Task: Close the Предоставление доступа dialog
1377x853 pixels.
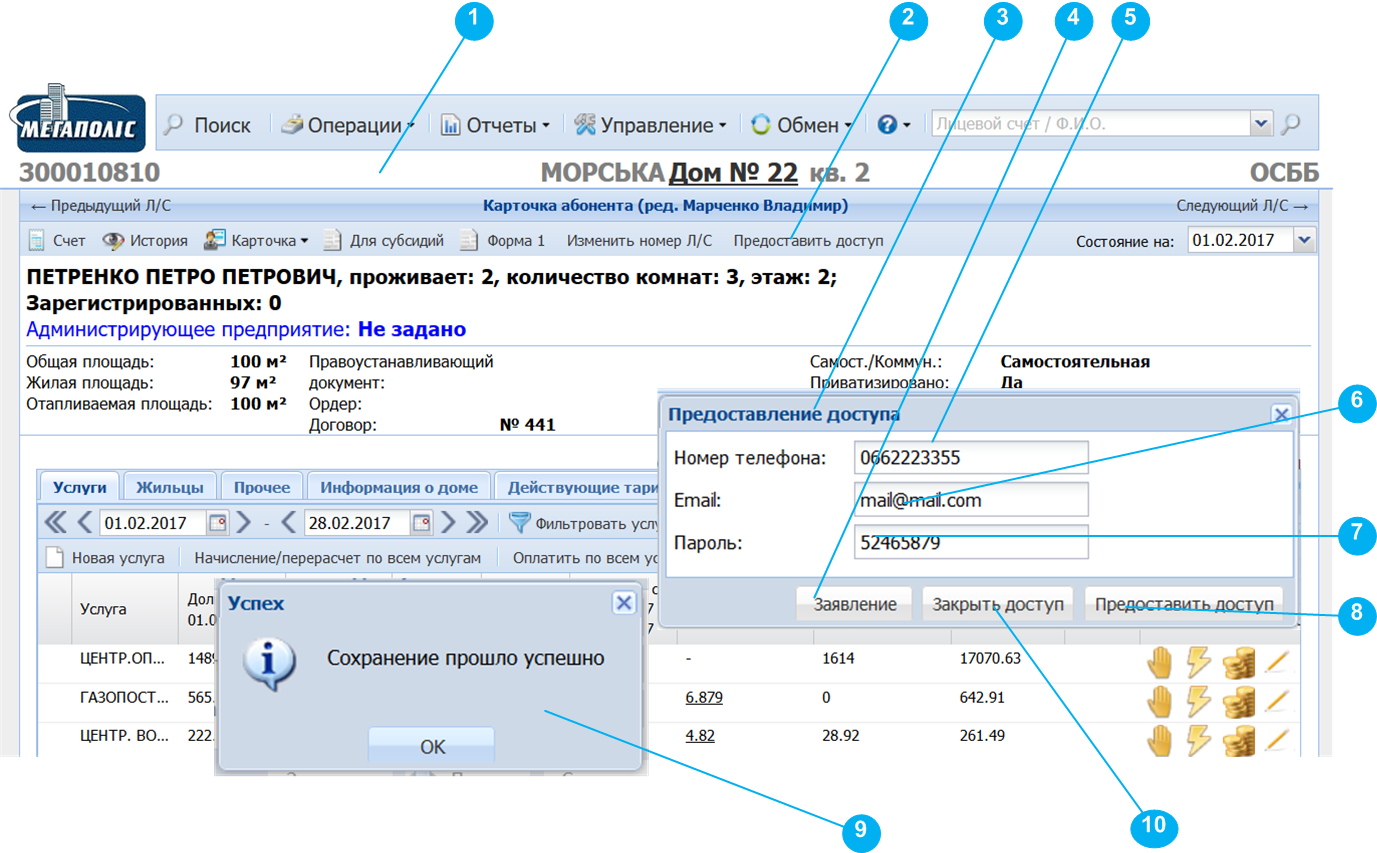Action: tap(1281, 414)
